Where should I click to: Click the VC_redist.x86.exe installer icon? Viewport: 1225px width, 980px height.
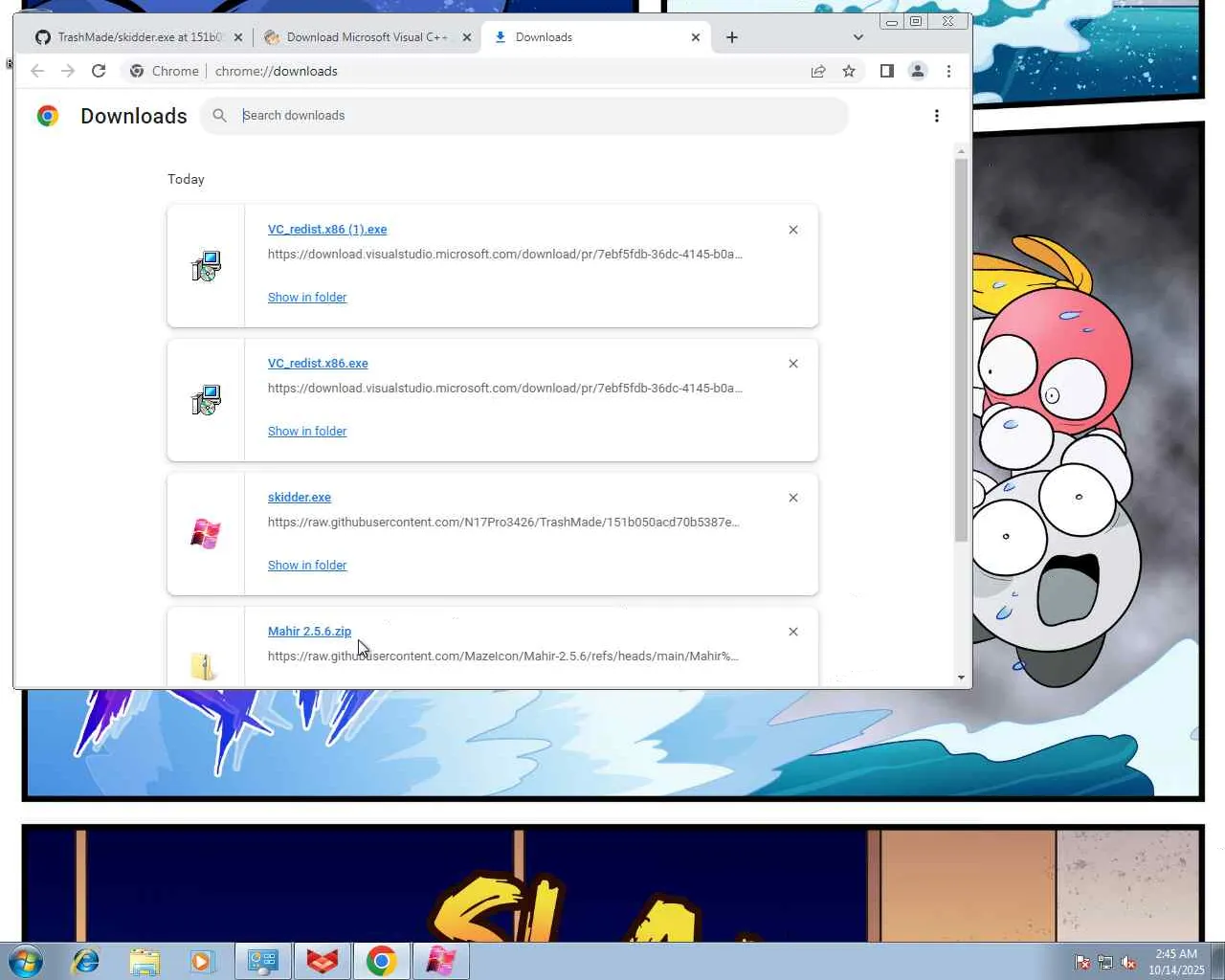coord(206,400)
